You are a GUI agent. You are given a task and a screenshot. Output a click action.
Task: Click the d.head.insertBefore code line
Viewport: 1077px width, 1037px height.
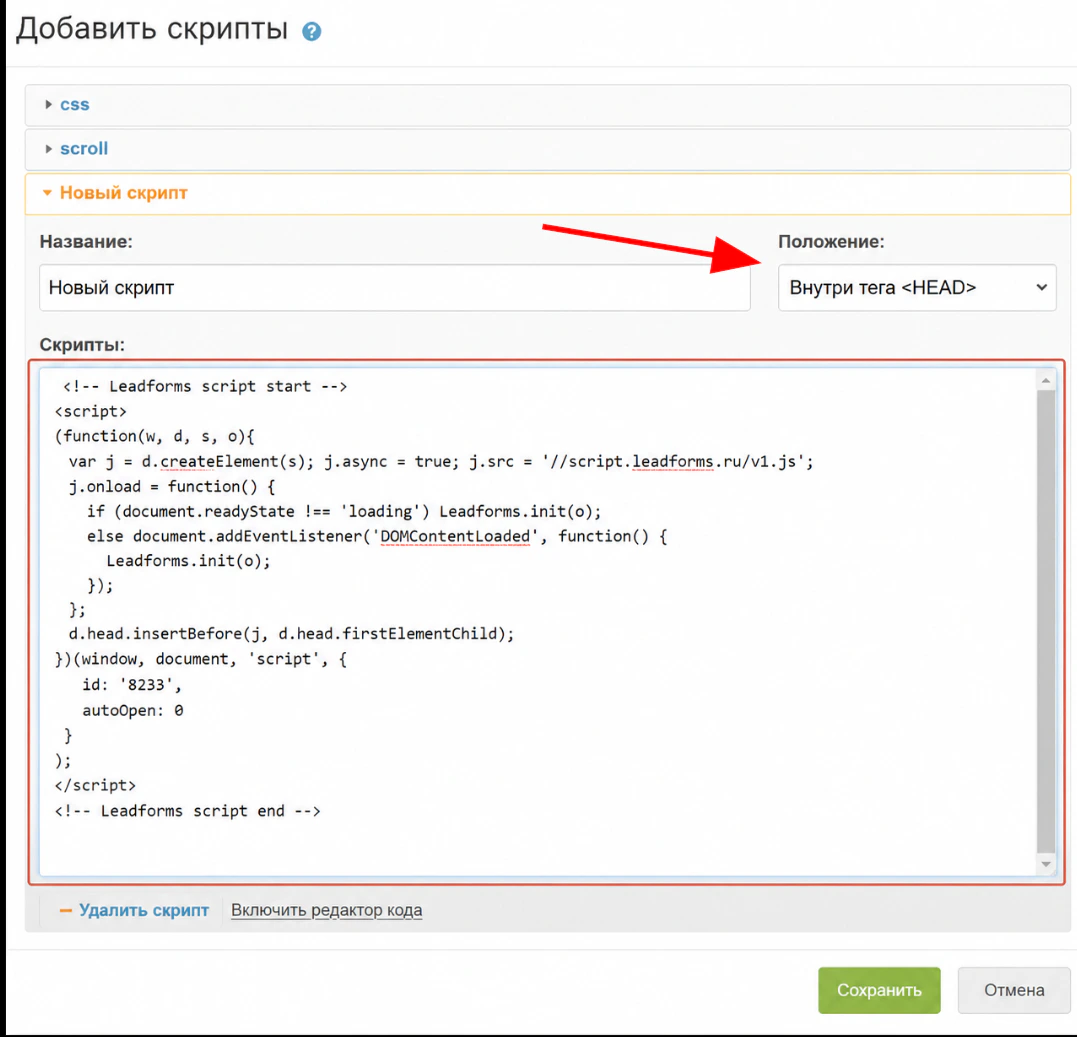[291, 634]
